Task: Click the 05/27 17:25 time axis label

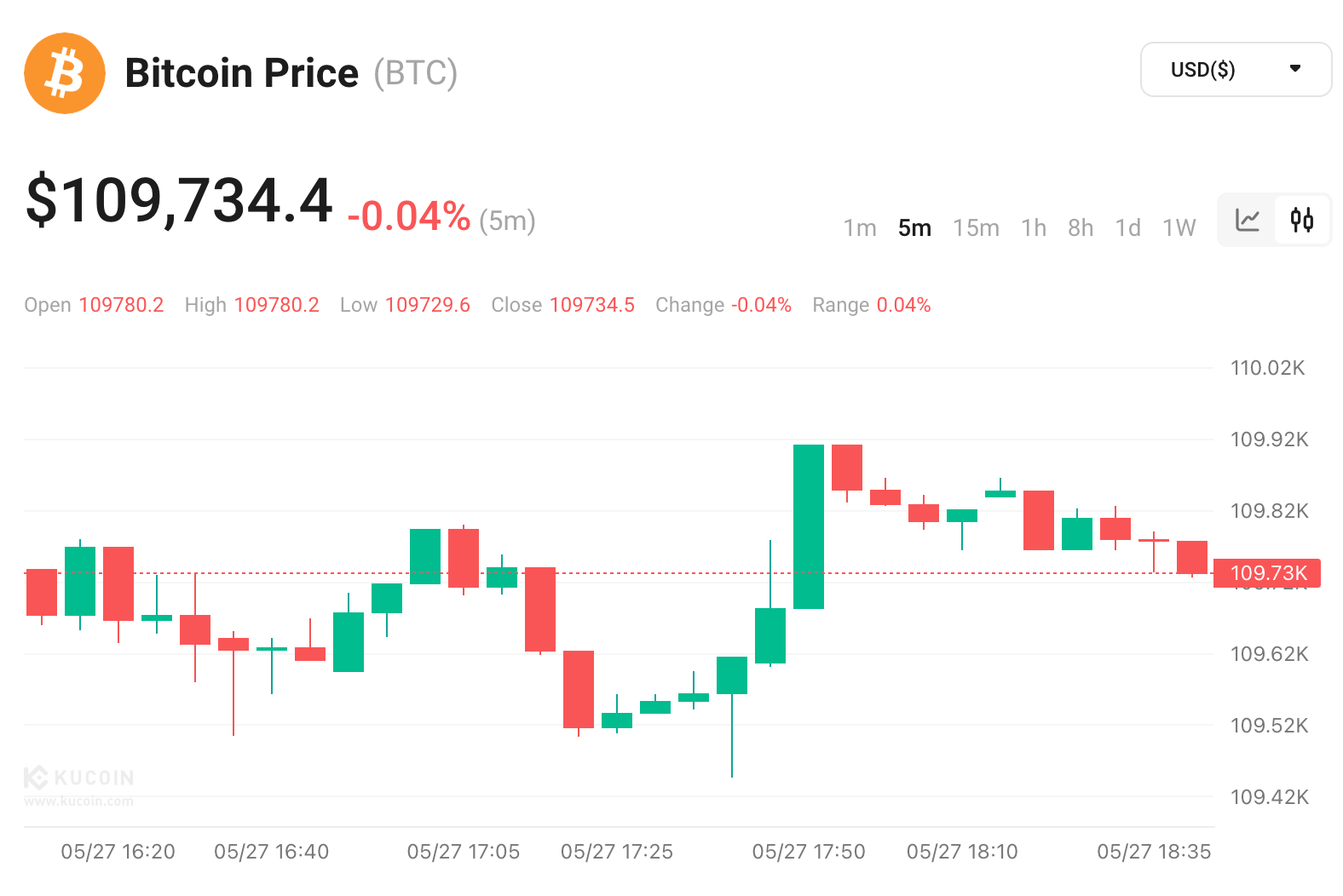Action: [617, 852]
